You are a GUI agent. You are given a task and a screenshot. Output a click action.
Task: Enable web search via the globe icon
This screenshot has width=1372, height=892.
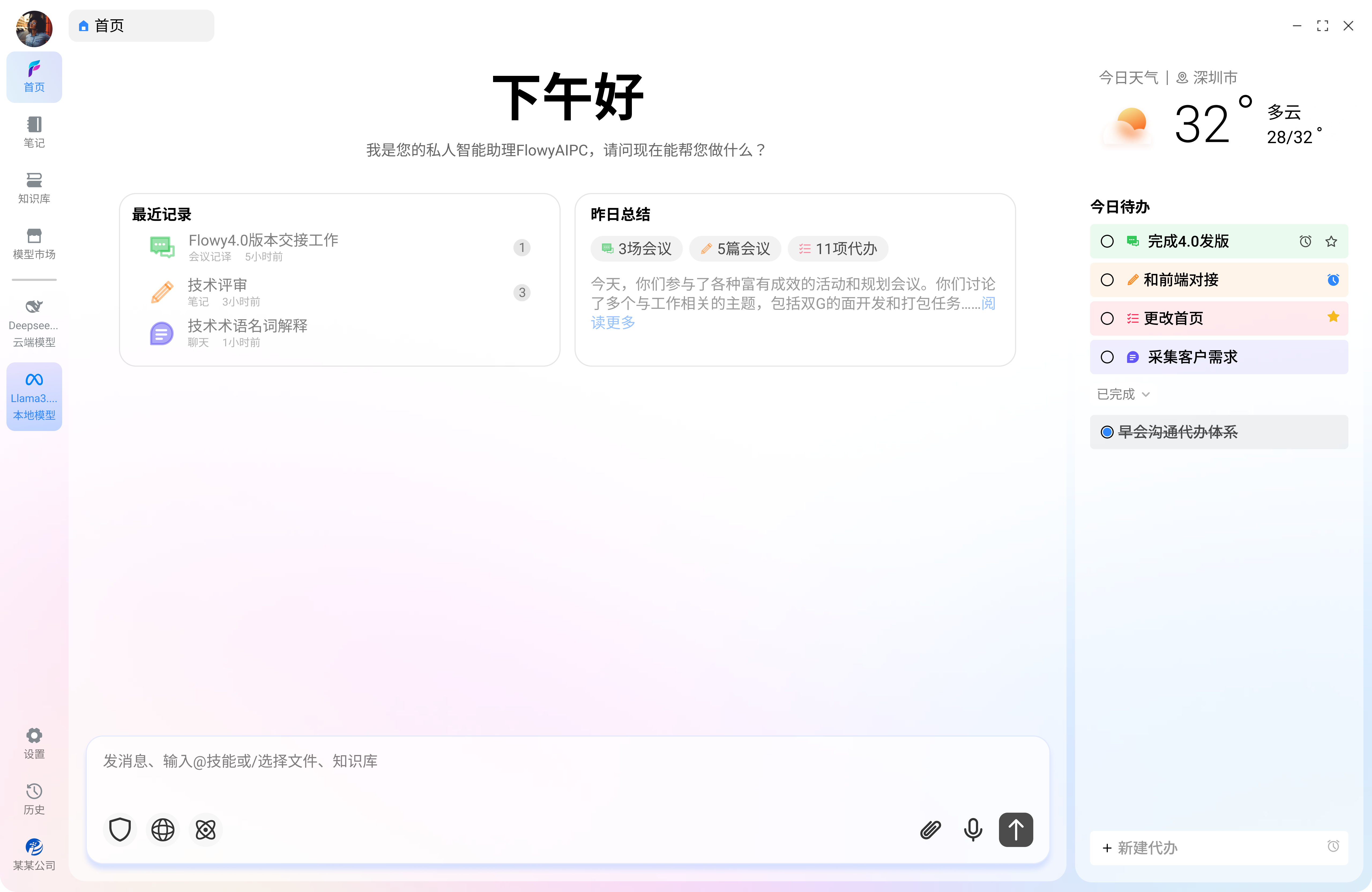tap(162, 830)
